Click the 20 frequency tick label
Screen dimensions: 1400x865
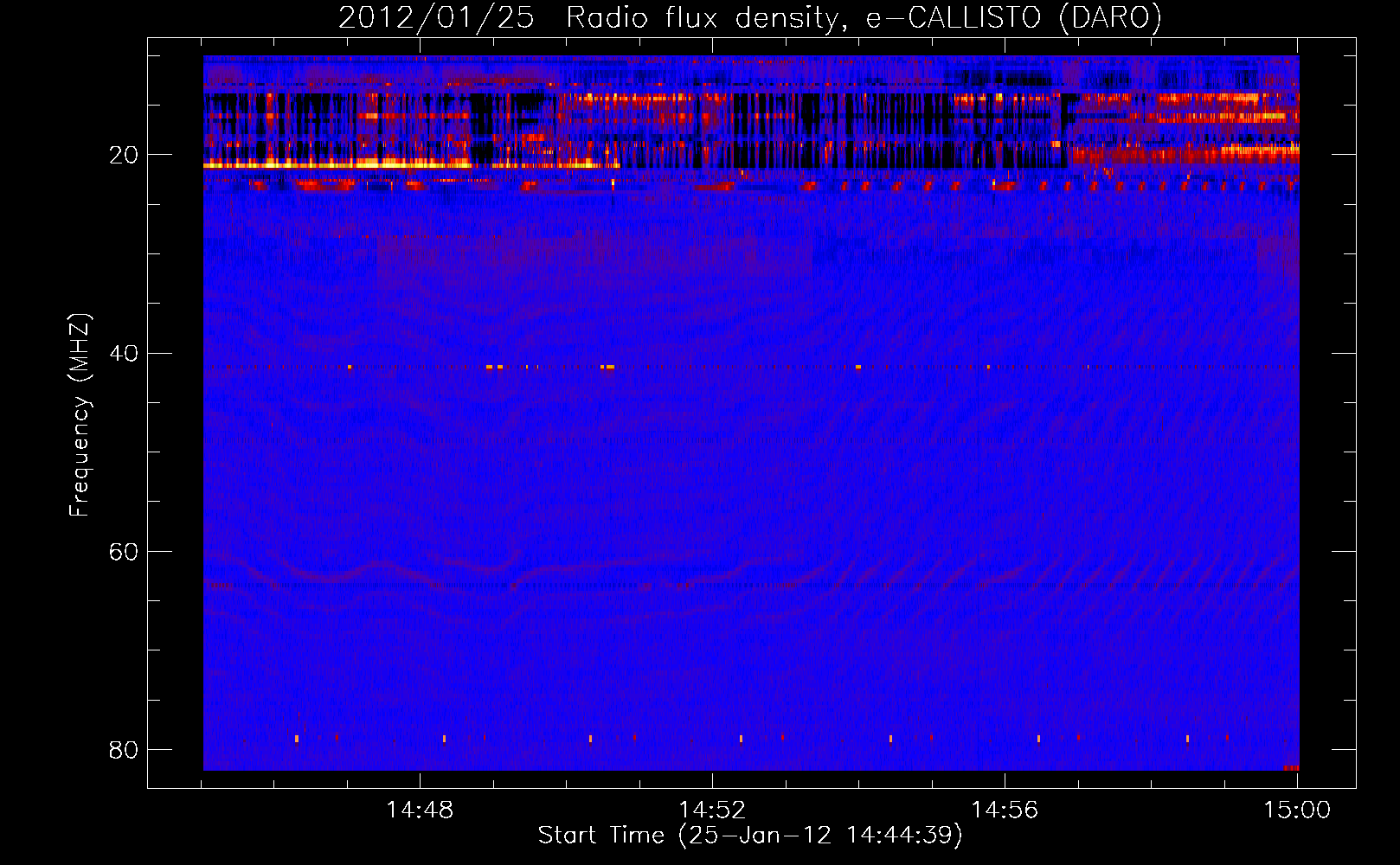[x=124, y=156]
